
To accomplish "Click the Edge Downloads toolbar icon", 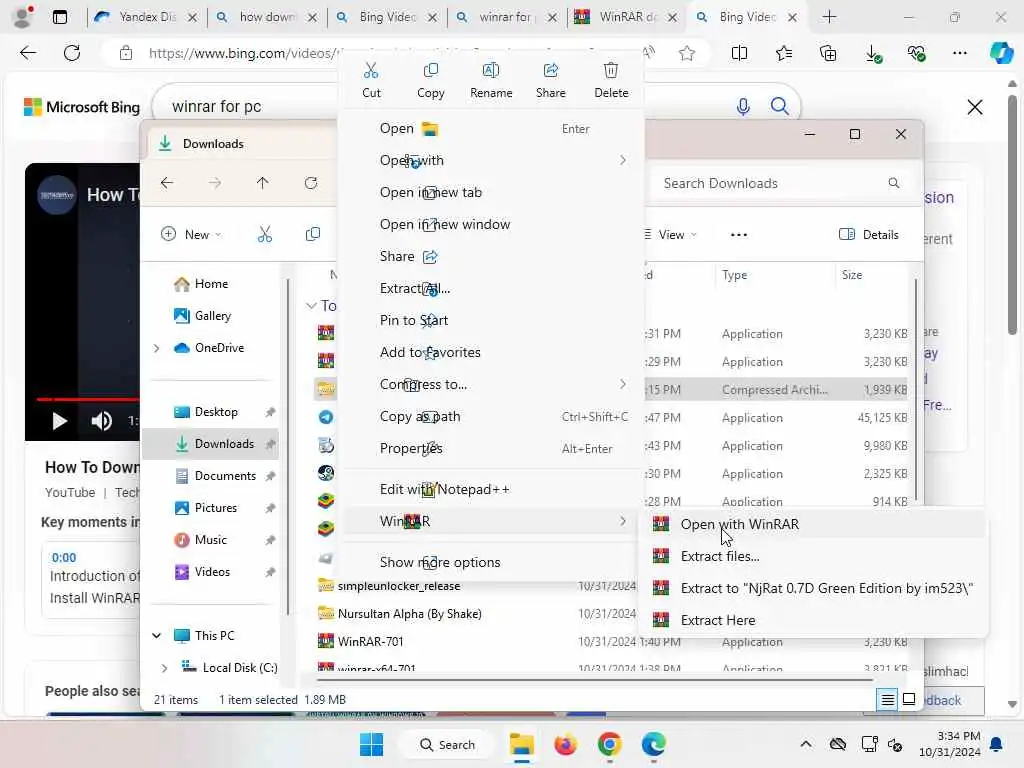I will [x=873, y=54].
